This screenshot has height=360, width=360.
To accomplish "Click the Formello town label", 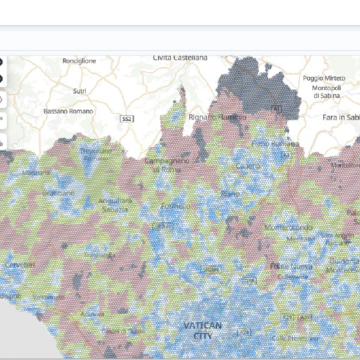I will point(176,206).
